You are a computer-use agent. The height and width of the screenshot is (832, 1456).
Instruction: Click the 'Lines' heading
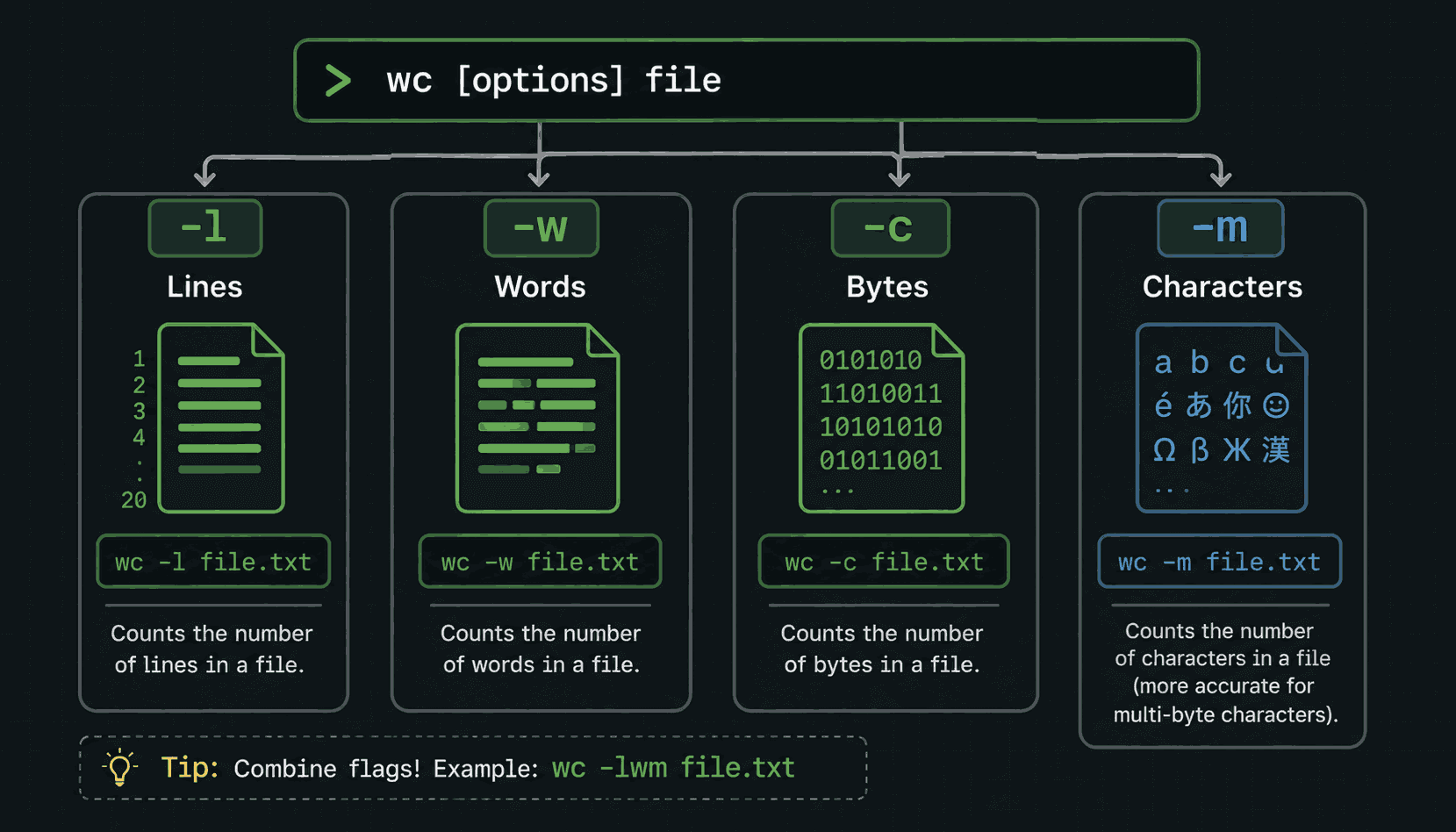coord(204,287)
